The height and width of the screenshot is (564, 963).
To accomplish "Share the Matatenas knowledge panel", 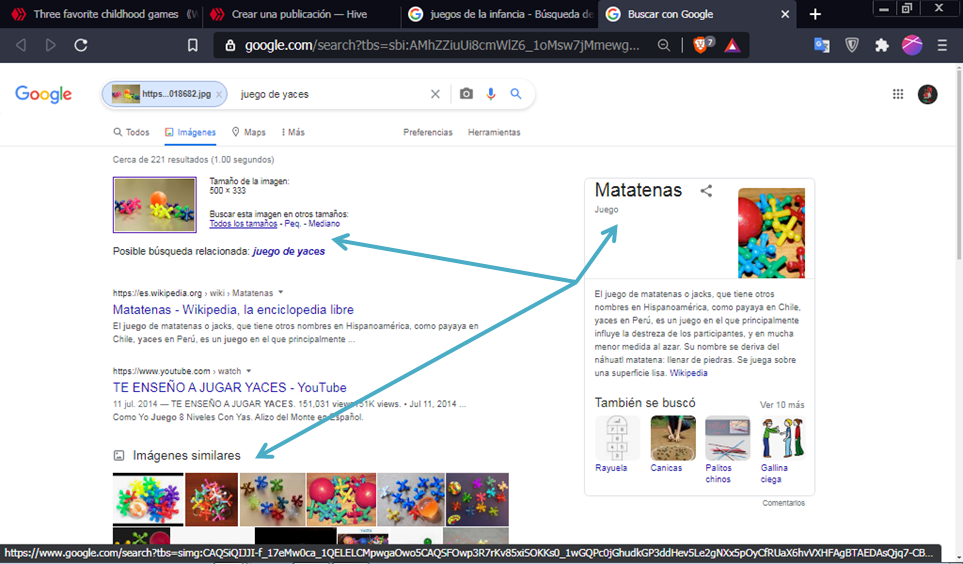I will [x=706, y=190].
